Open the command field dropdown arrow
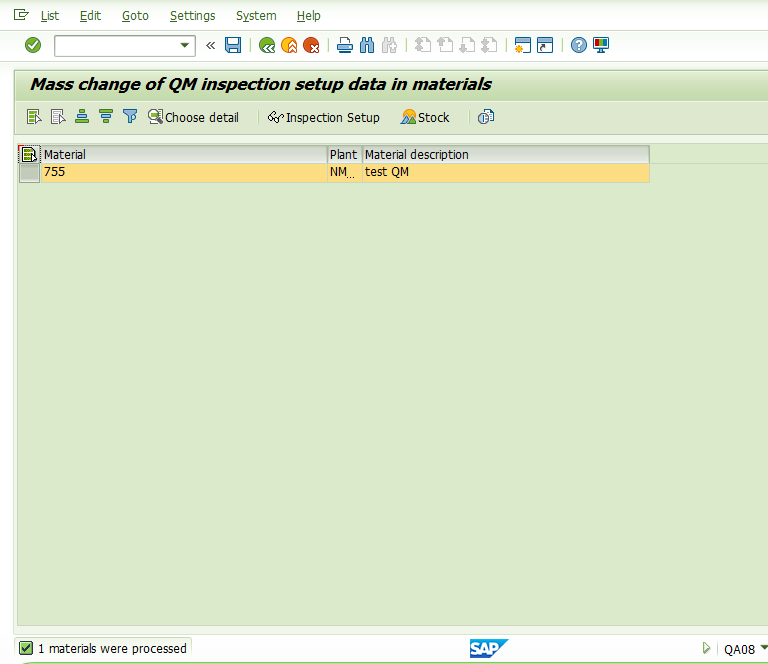This screenshot has height=664, width=768. tap(185, 45)
